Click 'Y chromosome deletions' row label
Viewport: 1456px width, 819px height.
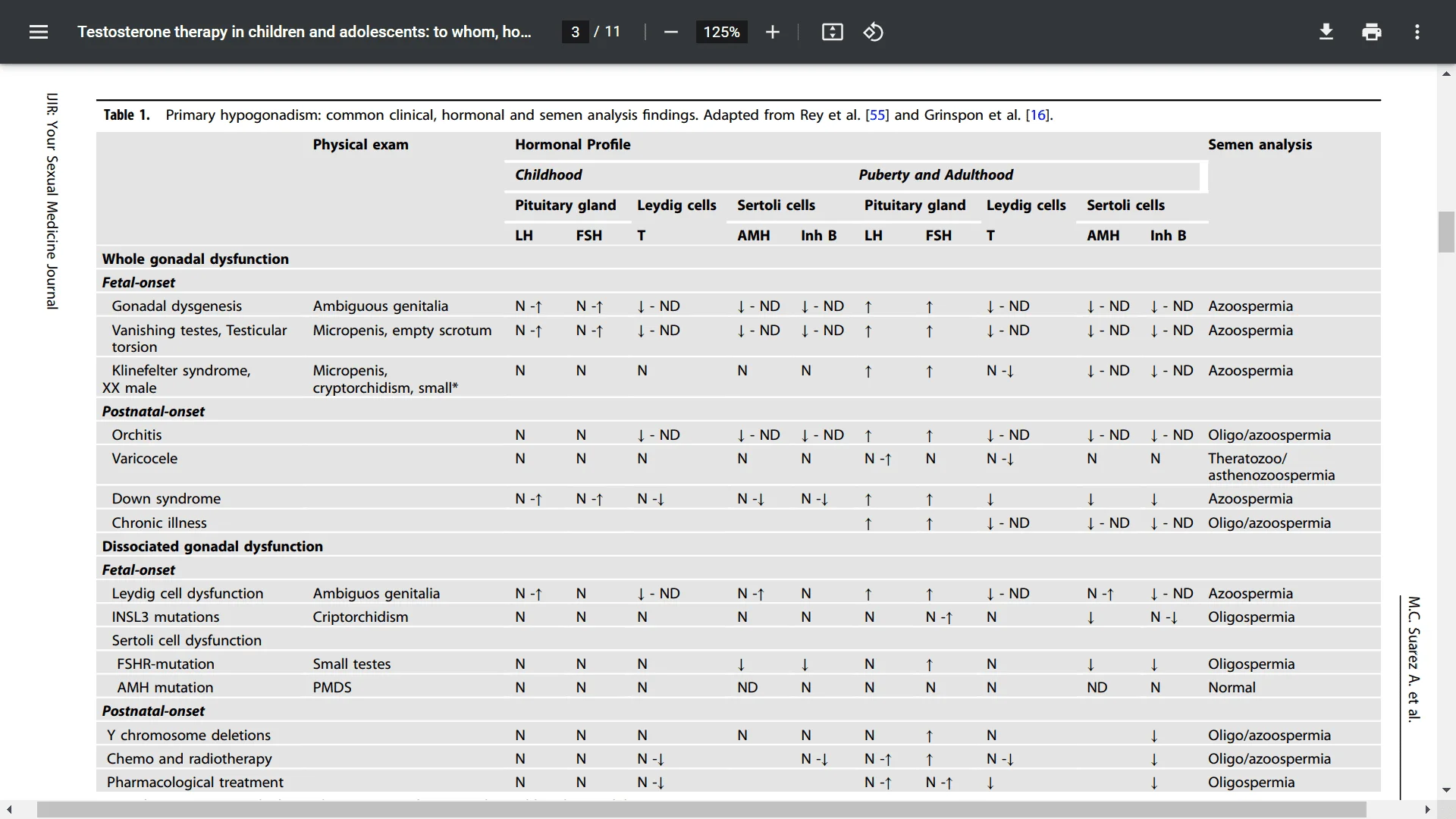(189, 735)
